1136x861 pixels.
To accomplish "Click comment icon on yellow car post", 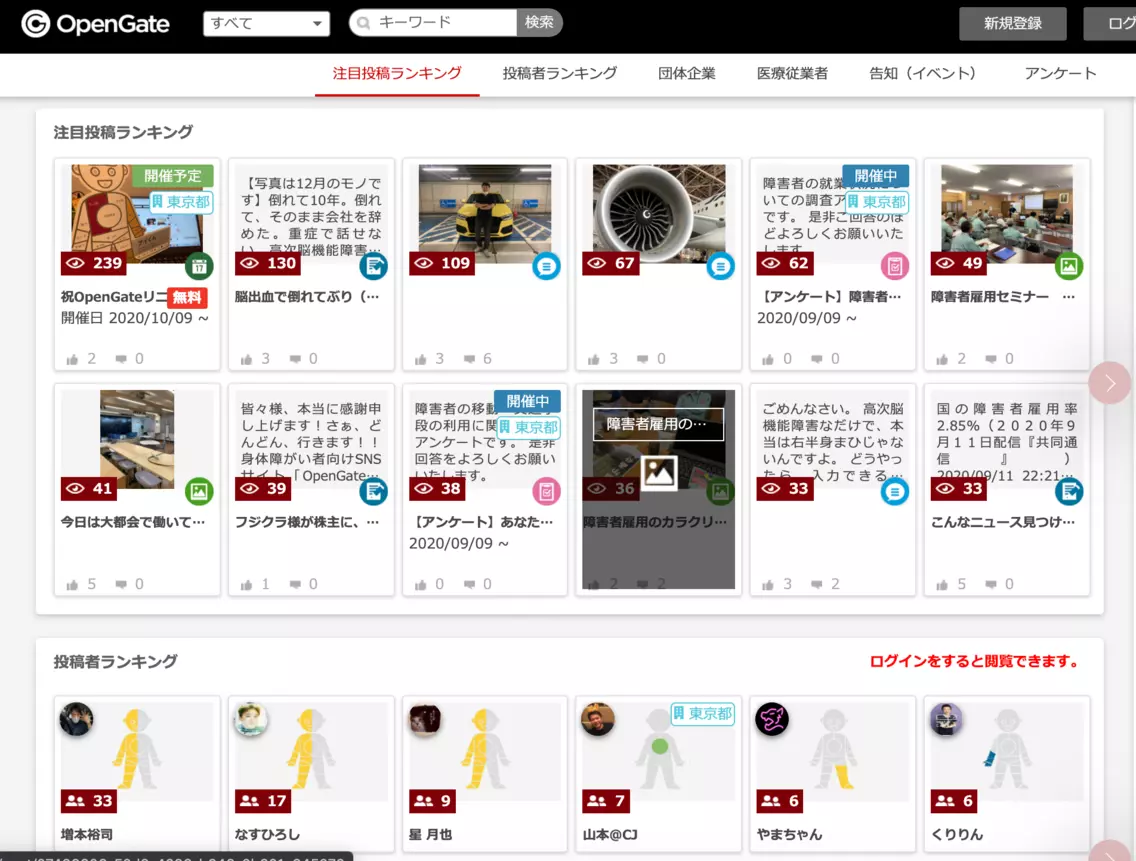I will [x=469, y=359].
